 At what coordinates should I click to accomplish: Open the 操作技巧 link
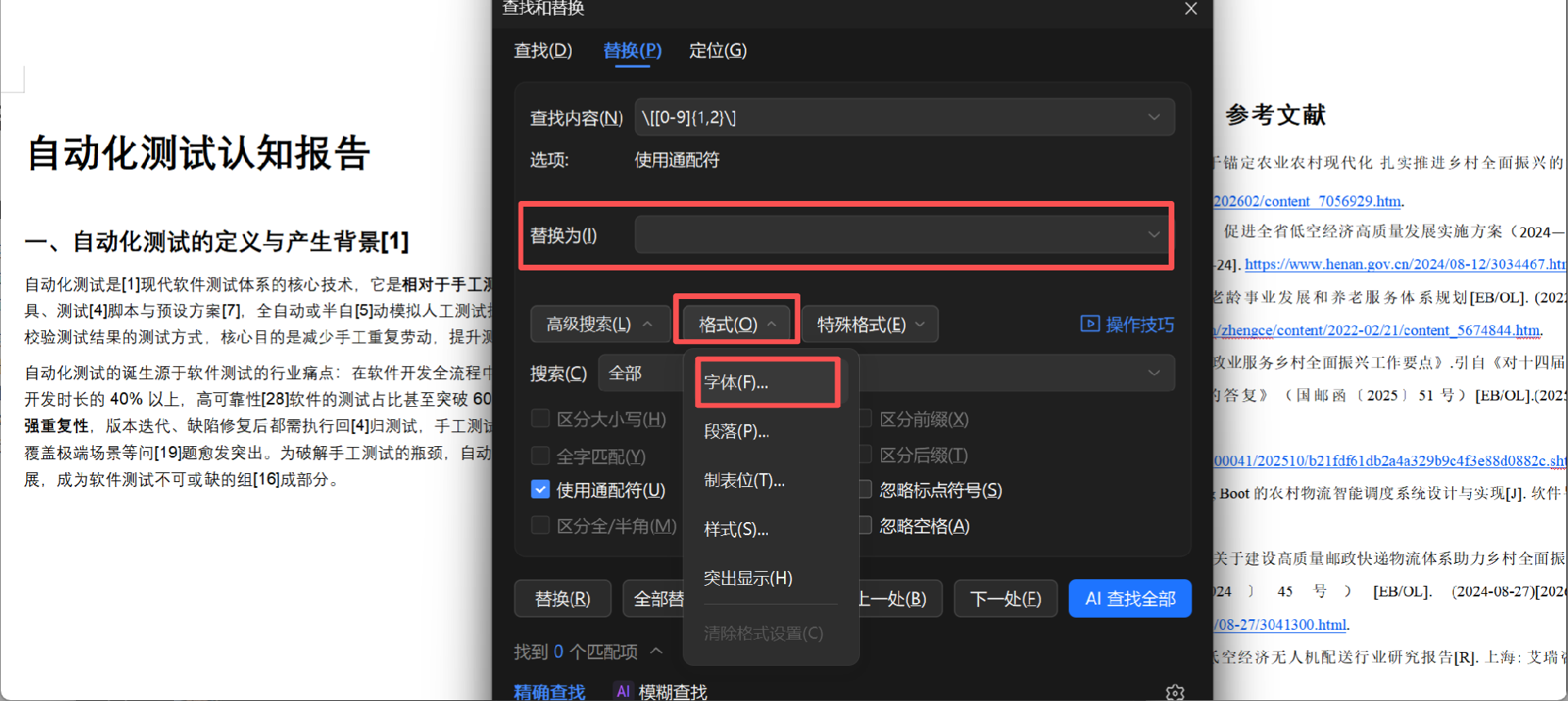click(x=1139, y=324)
